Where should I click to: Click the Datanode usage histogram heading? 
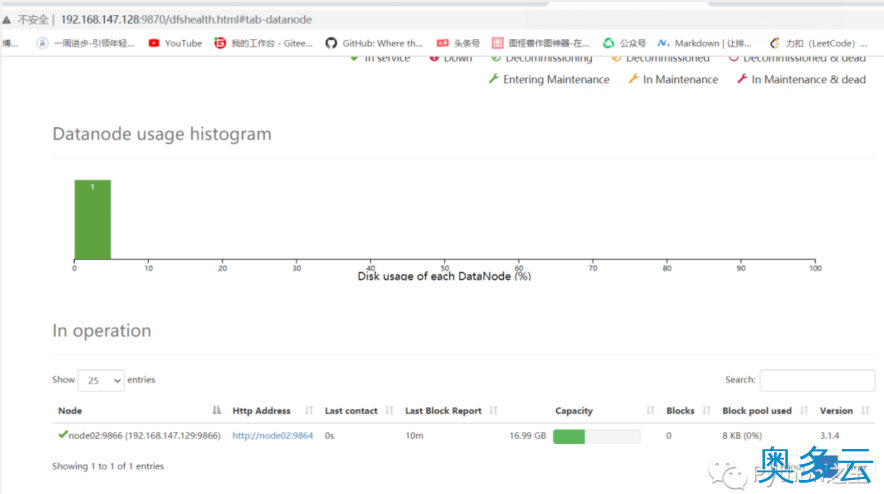(x=162, y=134)
